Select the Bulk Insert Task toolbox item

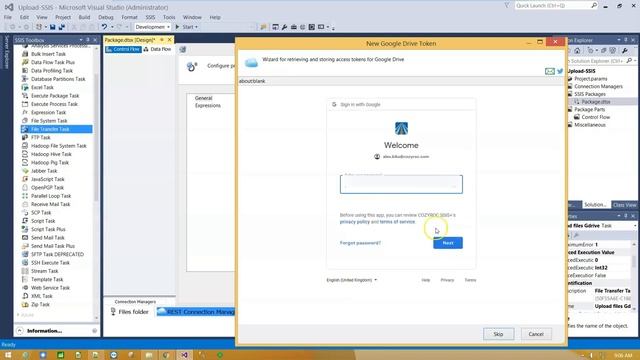[48, 54]
